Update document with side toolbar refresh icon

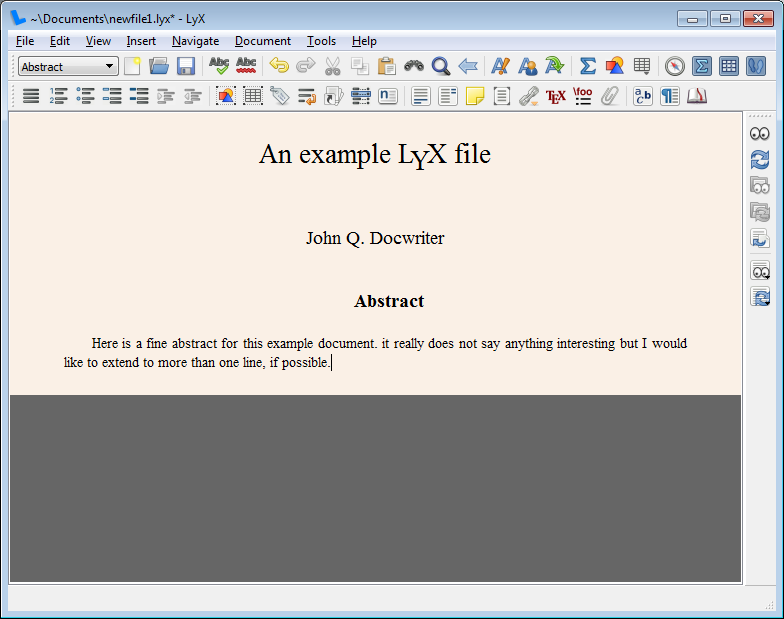[x=760, y=160]
